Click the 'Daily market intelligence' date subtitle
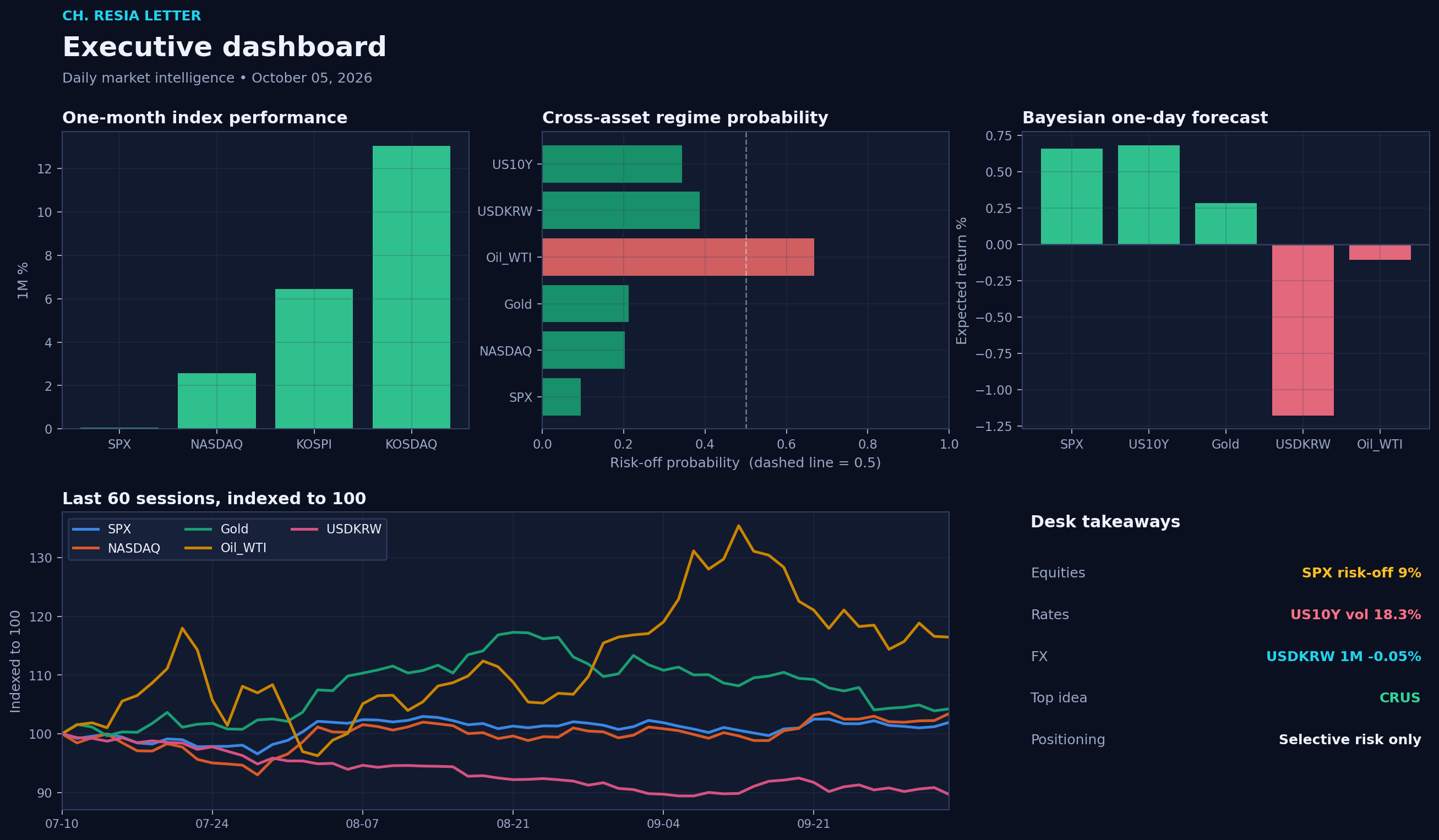The height and width of the screenshot is (840, 1439). pos(217,78)
